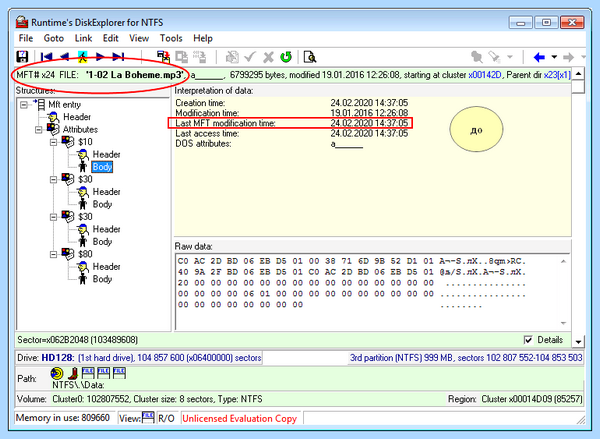Open the Tools menu

pos(171,38)
